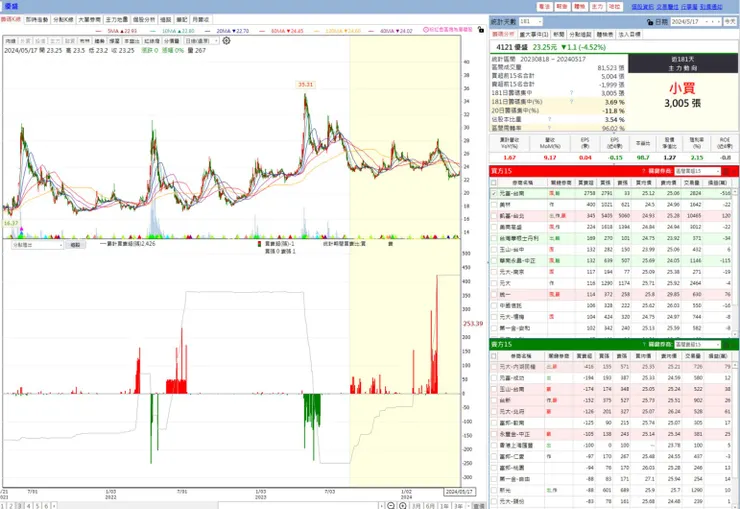
Task: Switch to the 分點K線 tab
Action: [x=63, y=19]
